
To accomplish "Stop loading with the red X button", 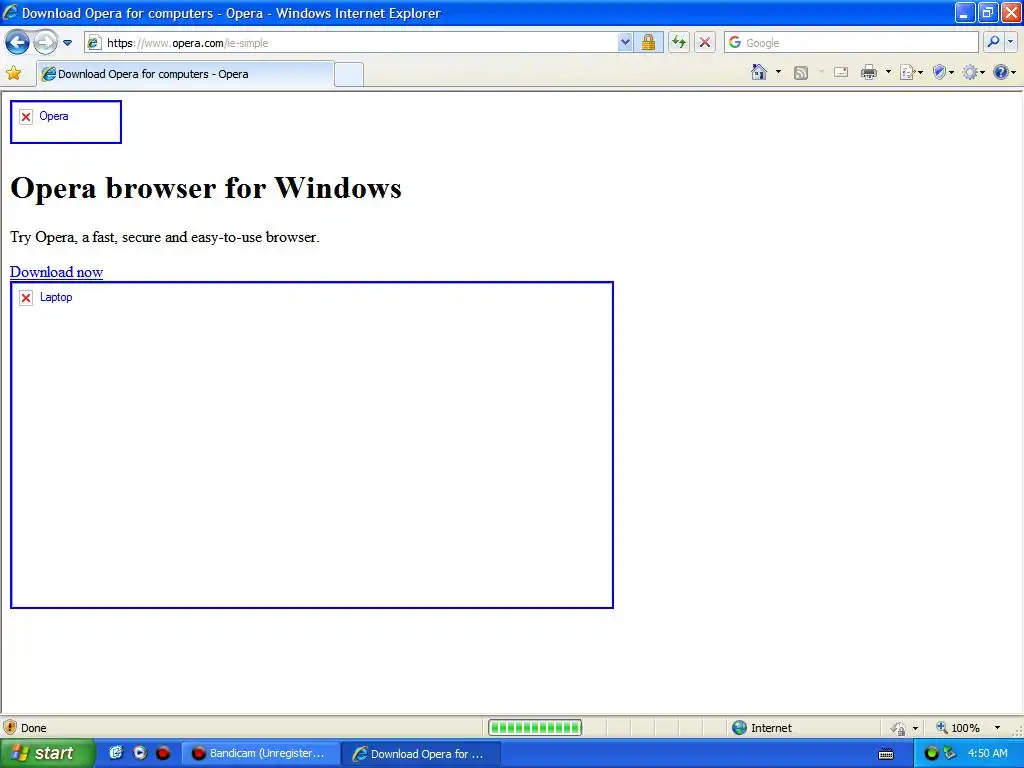I will (x=705, y=43).
